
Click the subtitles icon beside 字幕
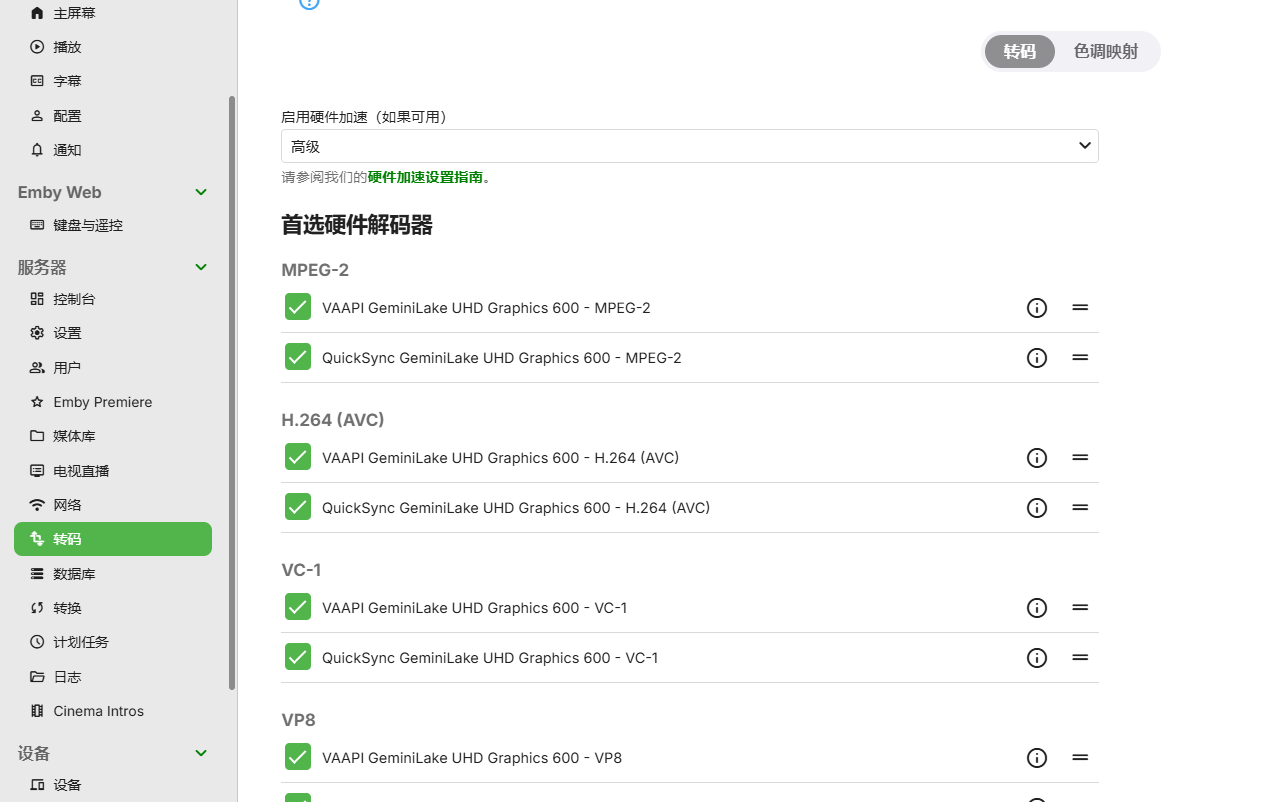click(37, 81)
